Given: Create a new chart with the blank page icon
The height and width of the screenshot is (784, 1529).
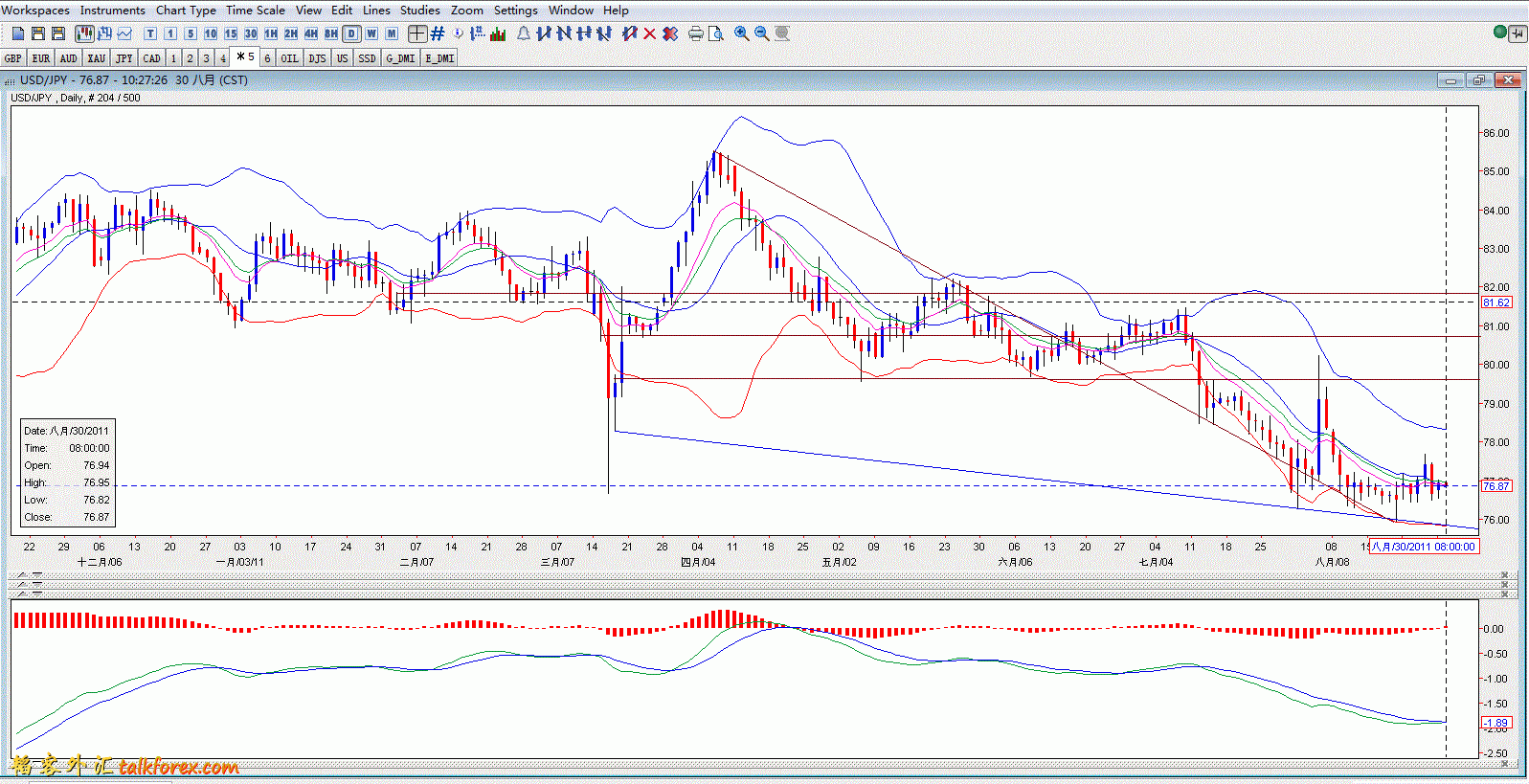Looking at the screenshot, I should click(x=18, y=34).
